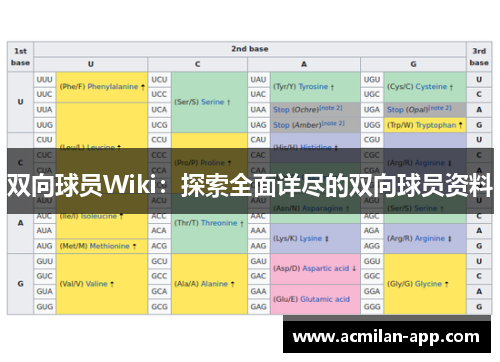Follow the Isoleucine link
500x362 pixels.
coord(99,216)
